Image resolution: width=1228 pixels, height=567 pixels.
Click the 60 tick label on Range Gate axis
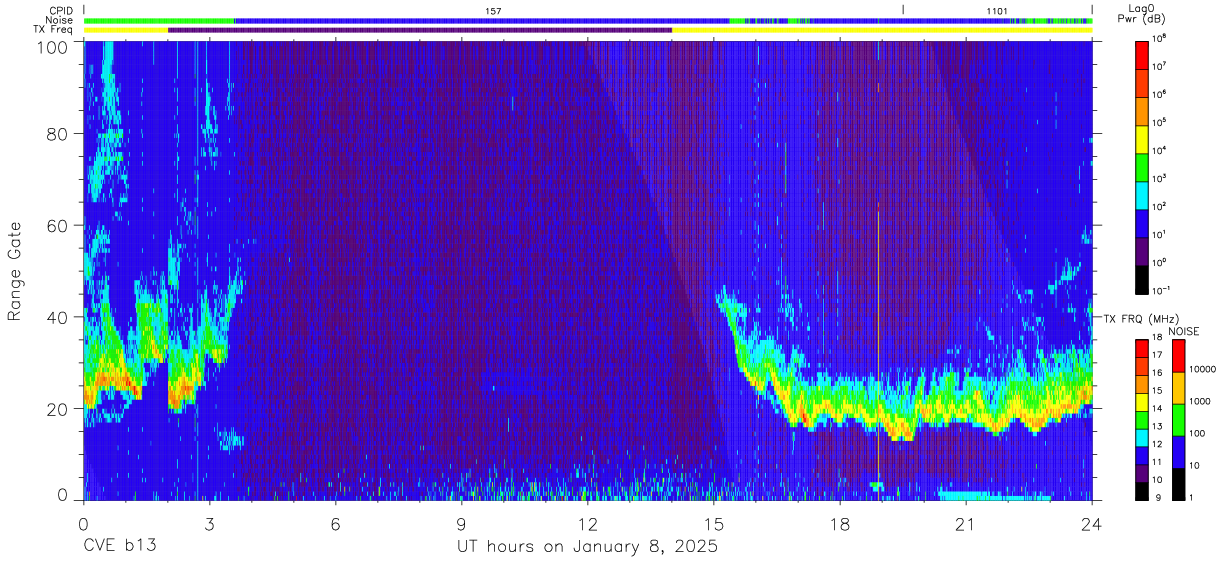(x=56, y=225)
